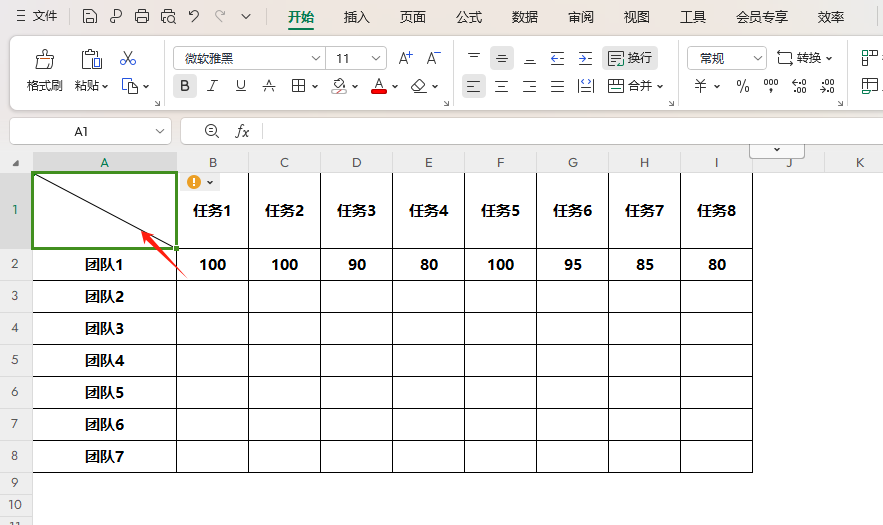883x525 pixels.
Task: Center text horizontally
Action: [x=501, y=86]
